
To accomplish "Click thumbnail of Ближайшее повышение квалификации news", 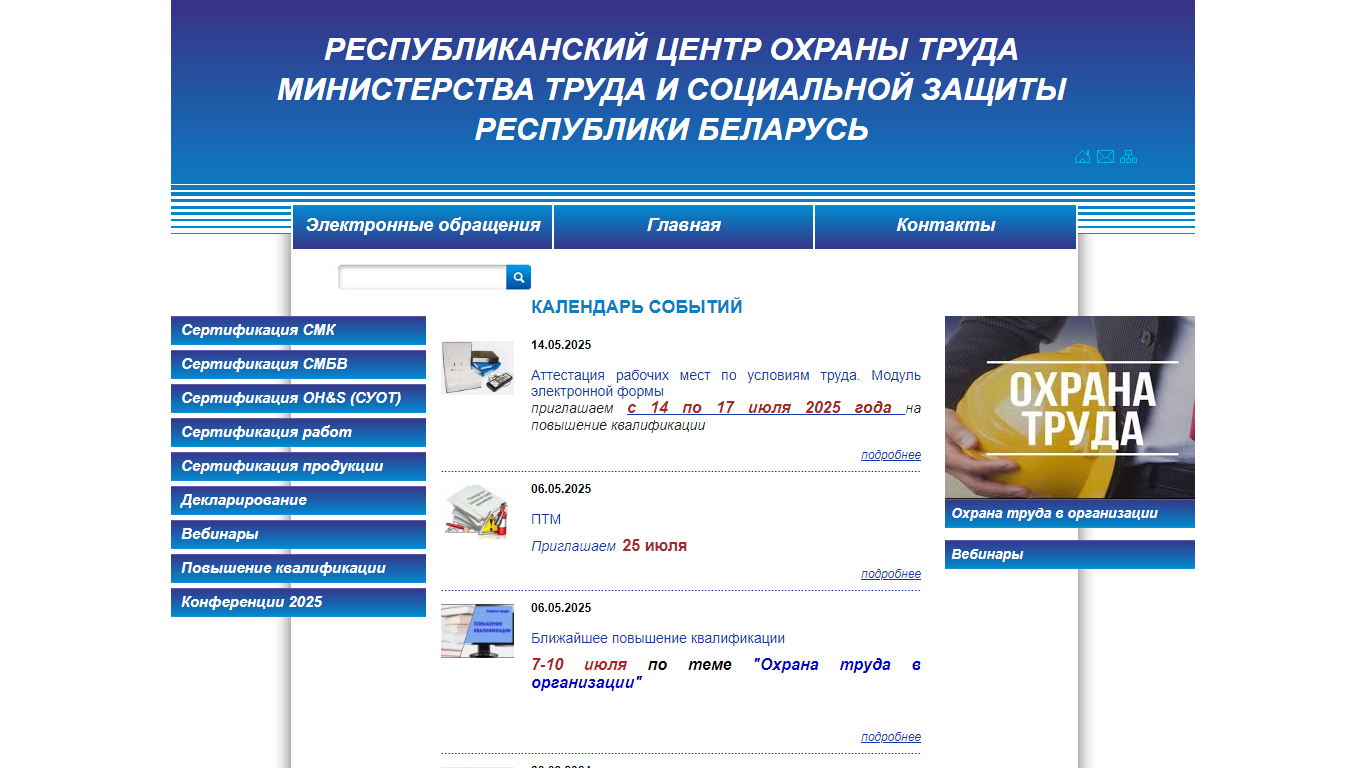I will point(478,631).
